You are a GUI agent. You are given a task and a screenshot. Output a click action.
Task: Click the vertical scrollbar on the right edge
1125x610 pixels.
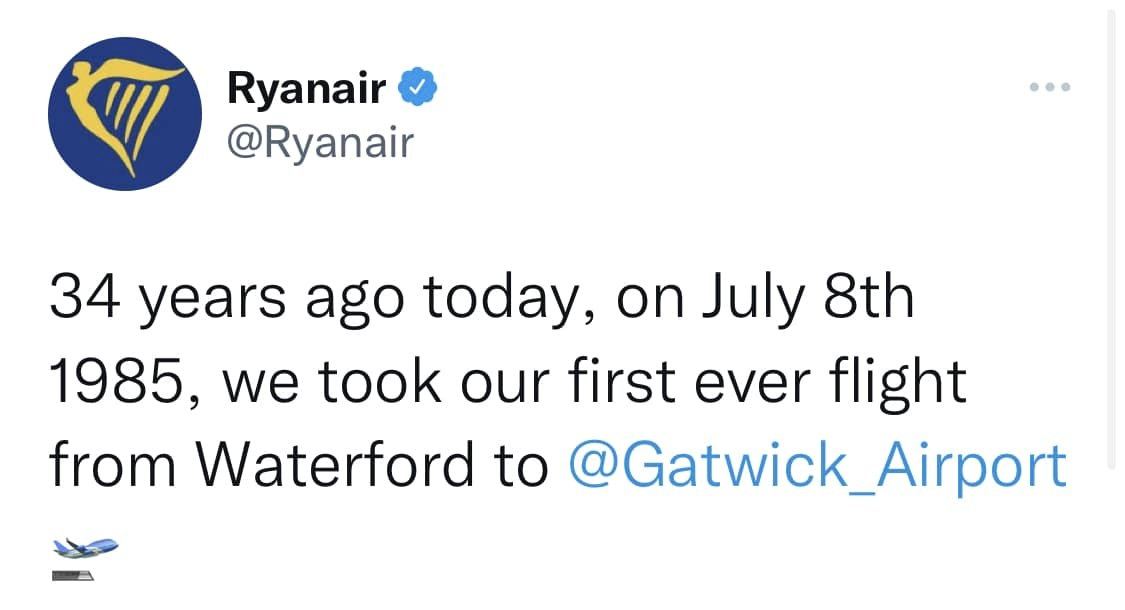[x=1112, y=240]
